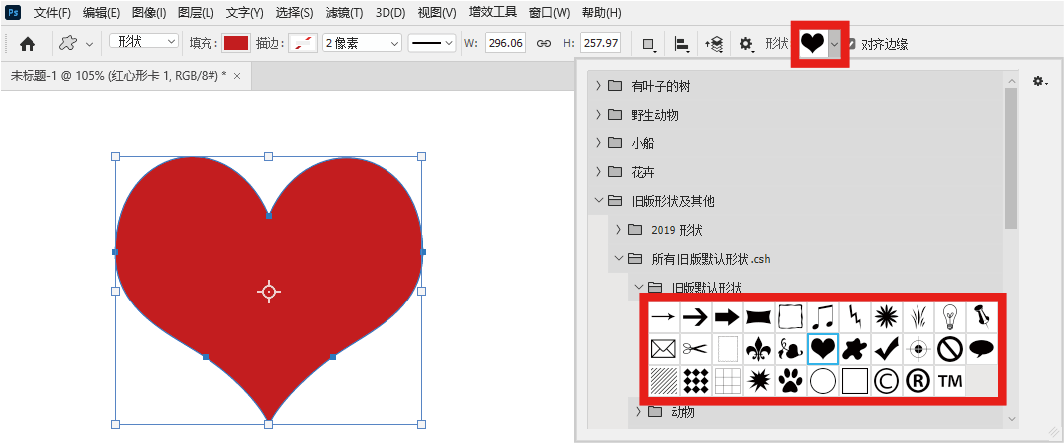Open the 滤镜(T) menu

click(x=345, y=13)
